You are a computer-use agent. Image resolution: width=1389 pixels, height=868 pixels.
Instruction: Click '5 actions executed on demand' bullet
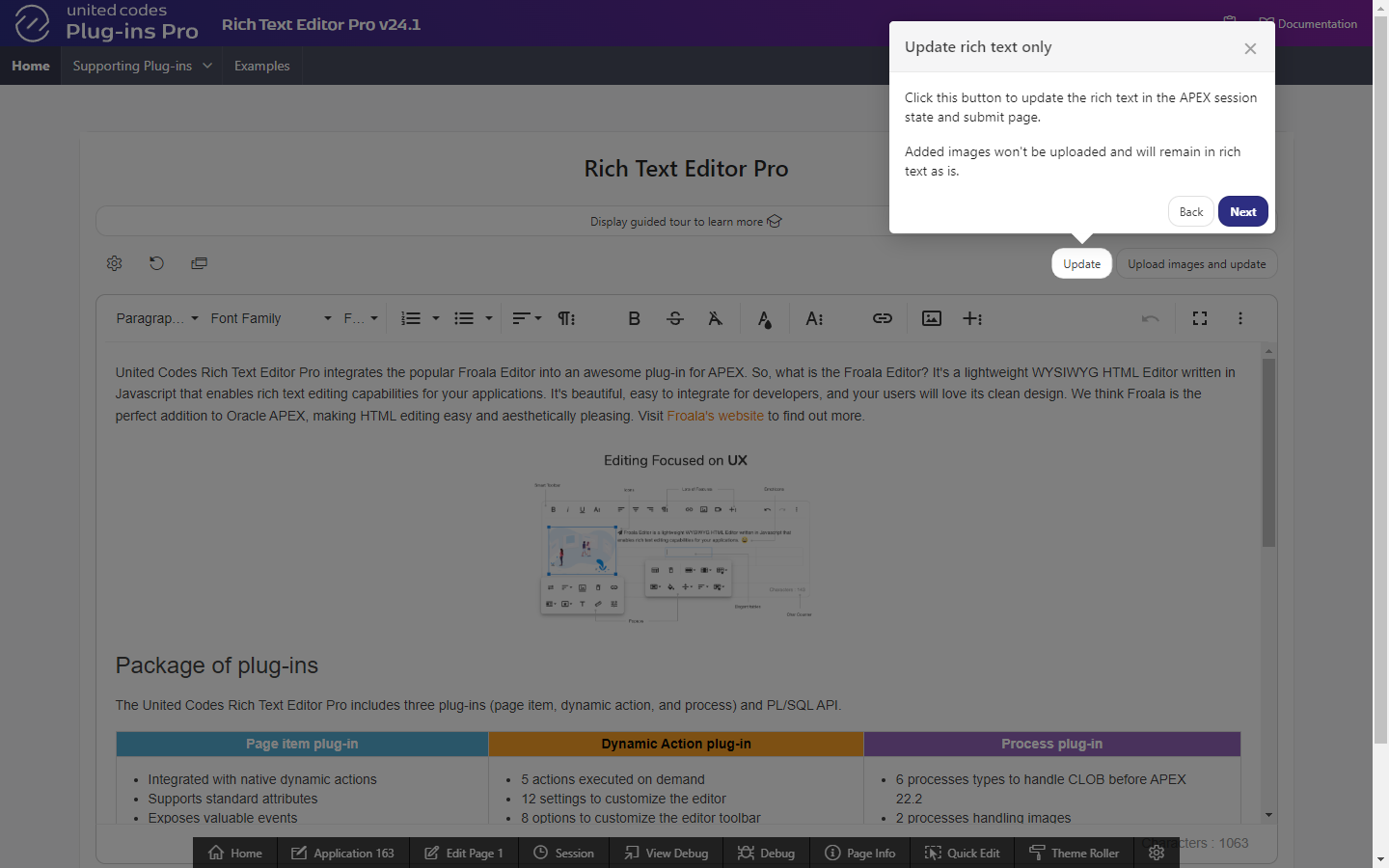coord(613,779)
